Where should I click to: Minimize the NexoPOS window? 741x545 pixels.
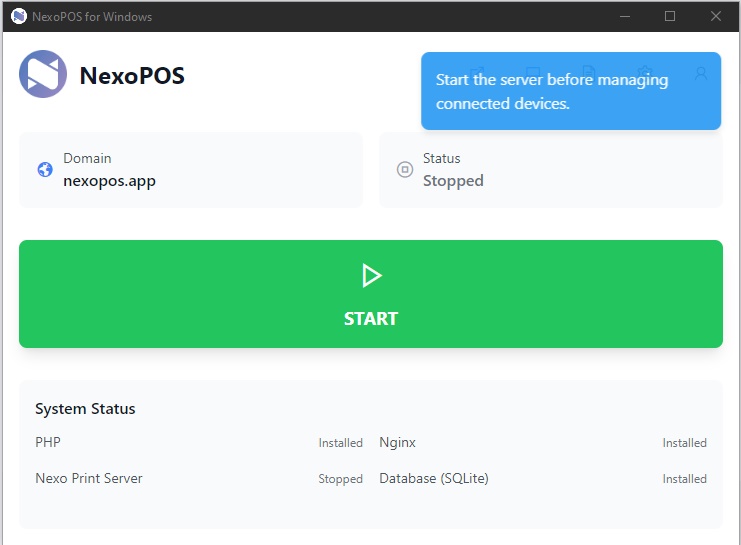tap(625, 16)
